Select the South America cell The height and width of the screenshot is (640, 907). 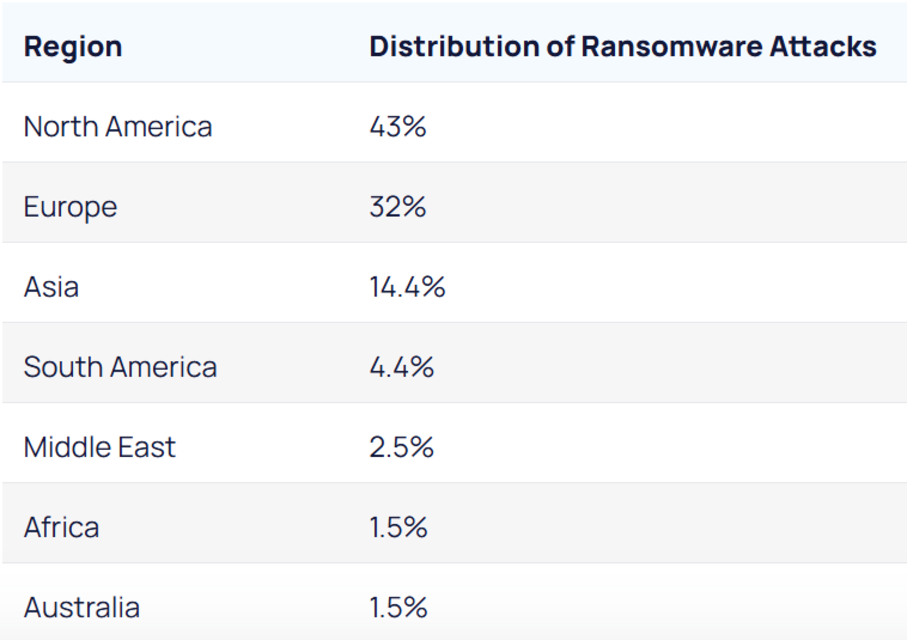coord(120,367)
